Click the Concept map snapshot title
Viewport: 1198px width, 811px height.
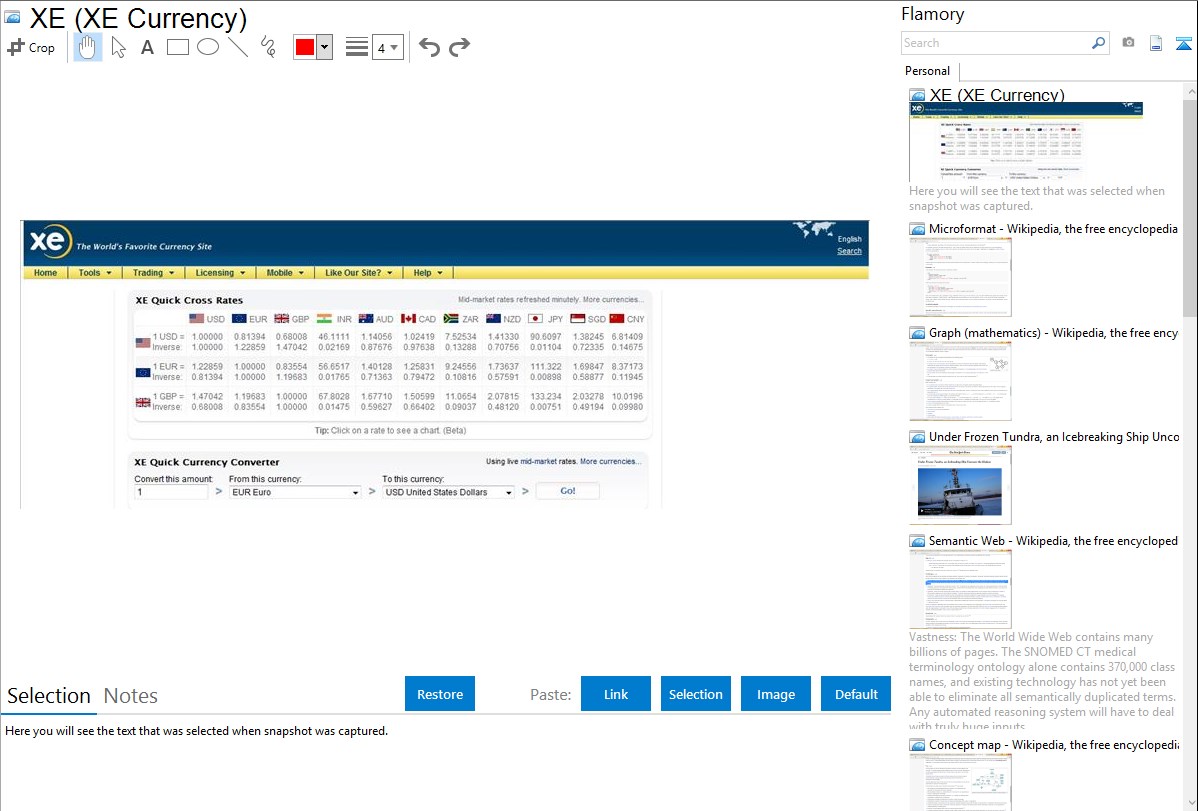coord(1053,744)
